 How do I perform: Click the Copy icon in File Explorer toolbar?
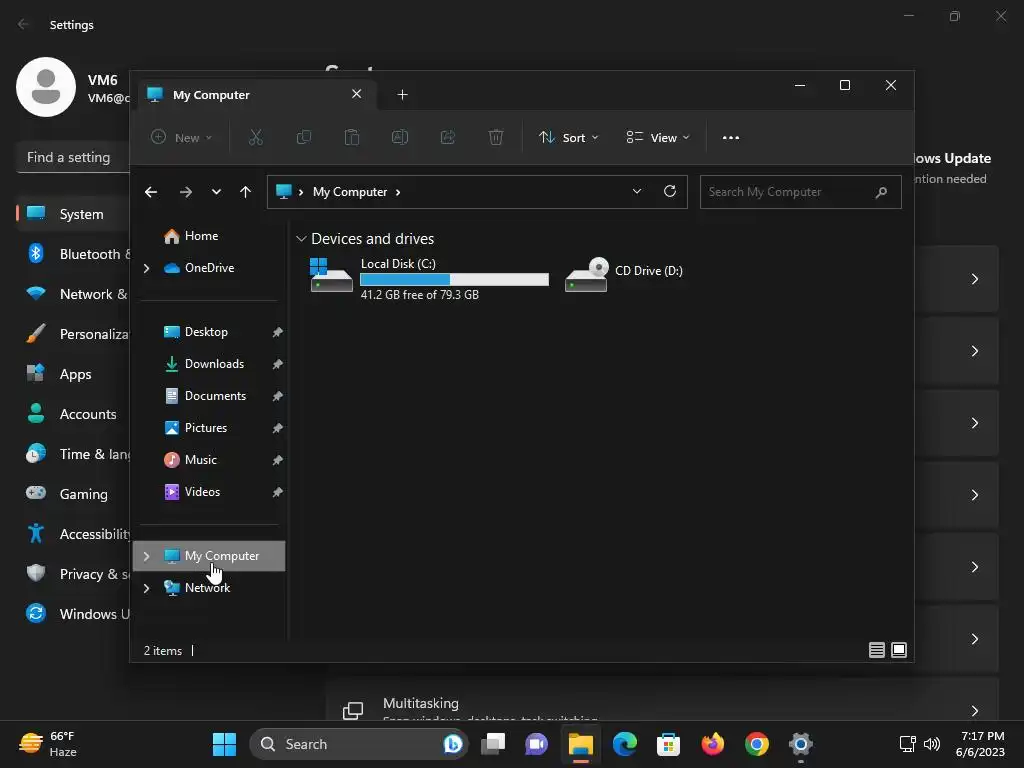tap(304, 137)
